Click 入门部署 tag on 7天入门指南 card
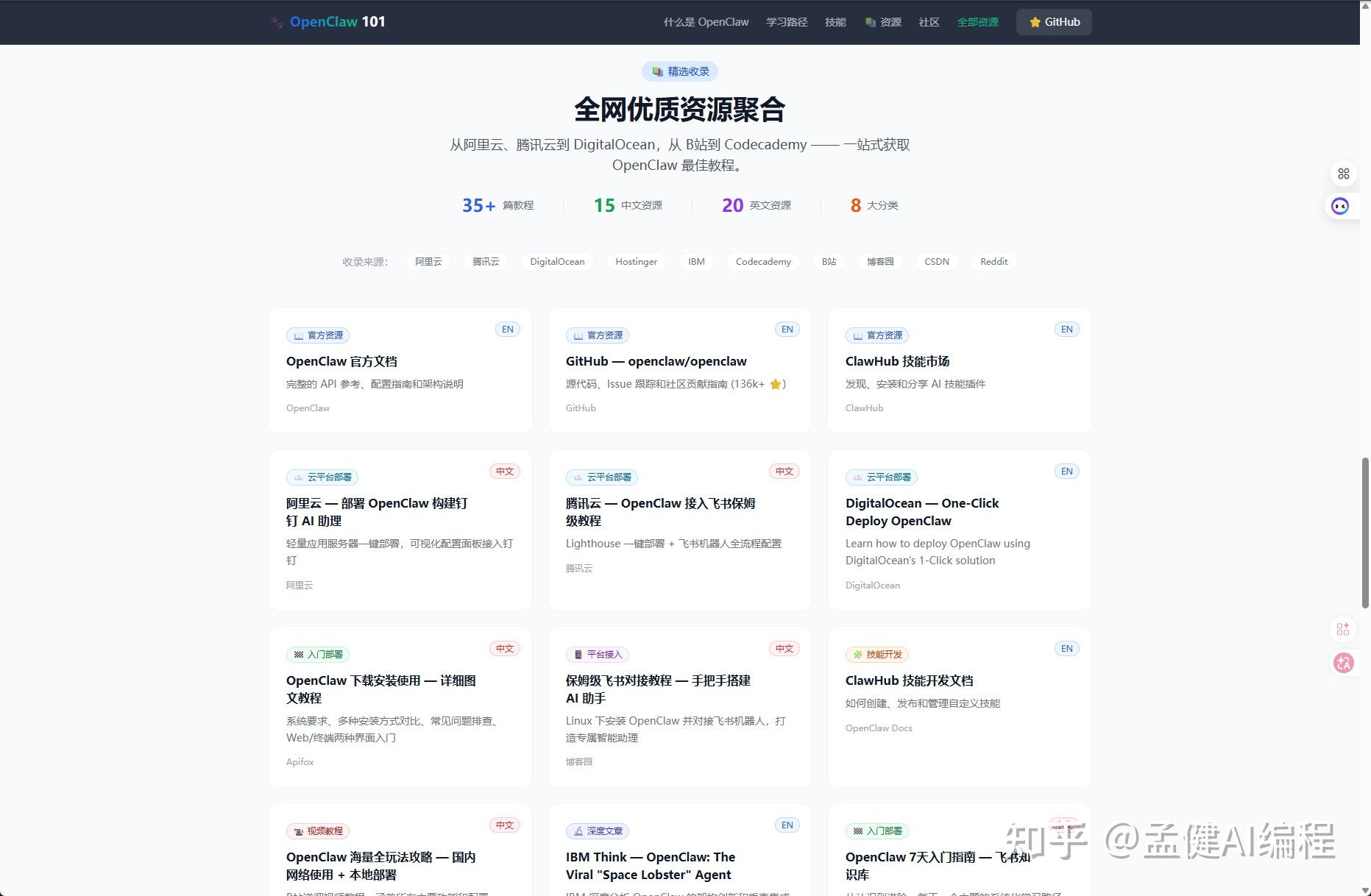Screen dimensions: 1371x896 click(x=877, y=831)
